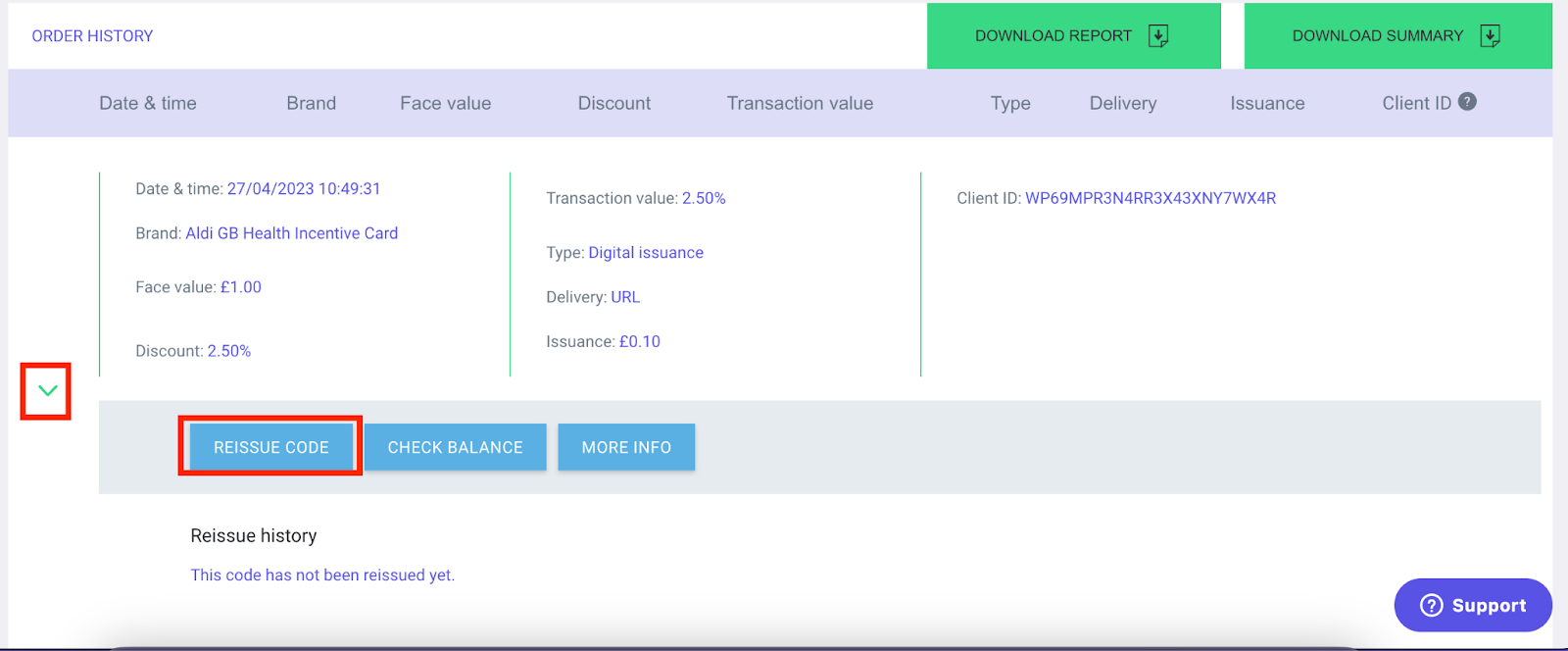
Task: Select the Transaction value column header
Action: pyautogui.click(x=800, y=103)
